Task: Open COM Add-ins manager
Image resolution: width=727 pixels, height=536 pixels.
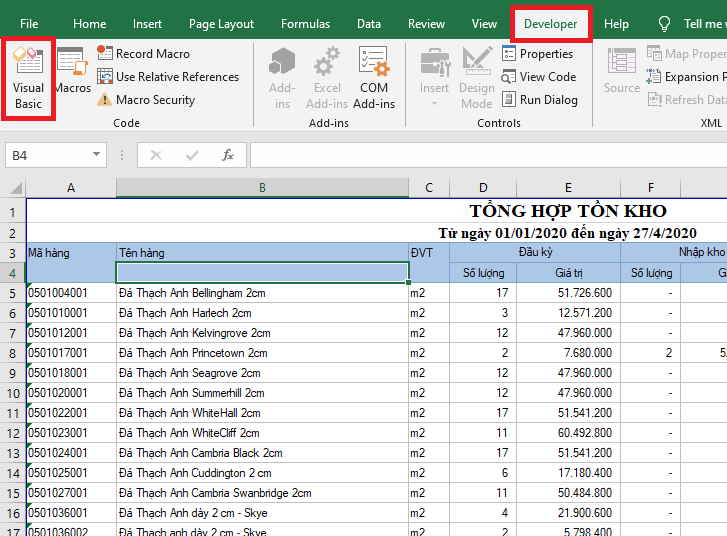Action: tap(374, 78)
